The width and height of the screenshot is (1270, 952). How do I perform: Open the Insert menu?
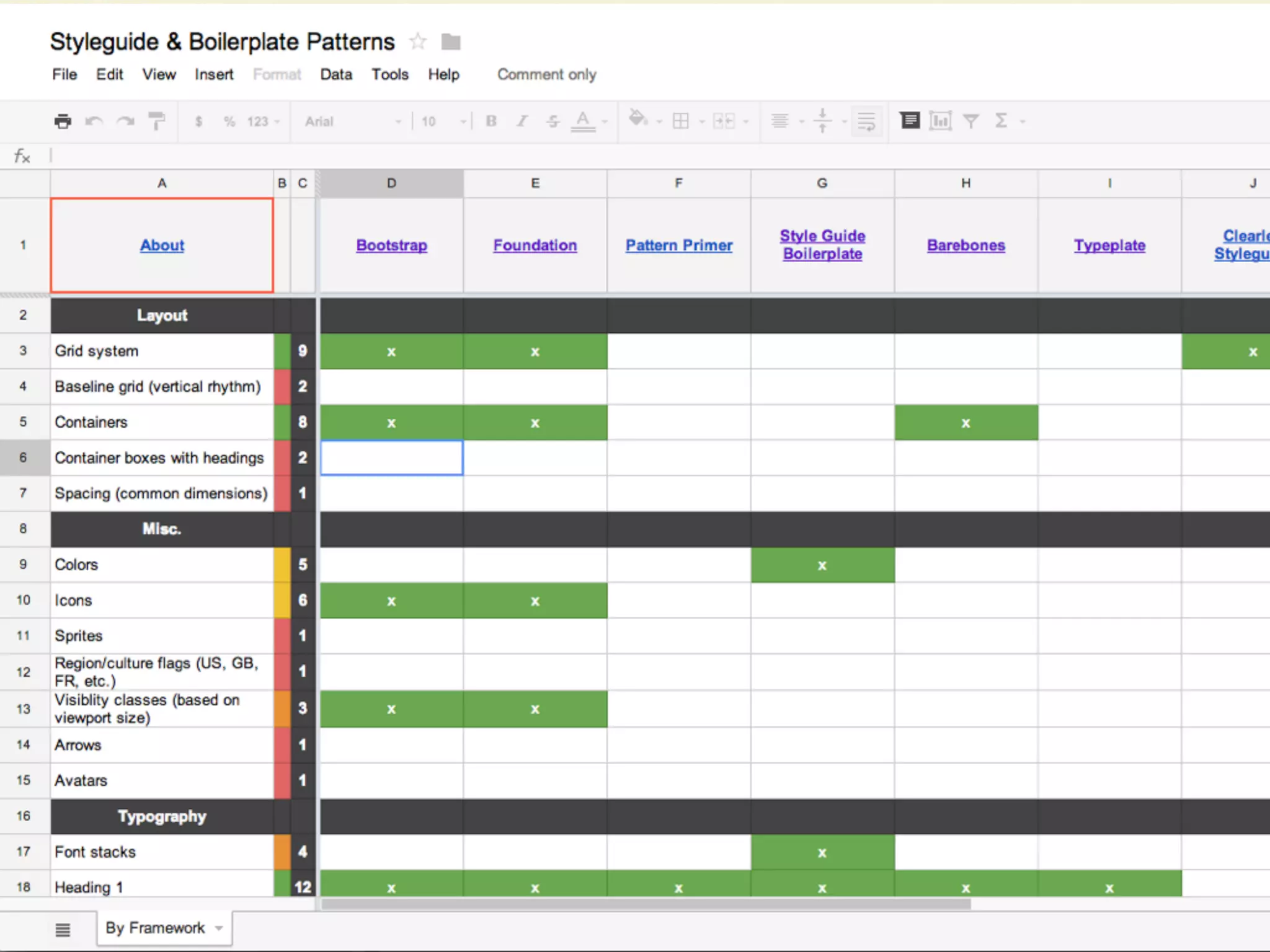click(x=214, y=74)
